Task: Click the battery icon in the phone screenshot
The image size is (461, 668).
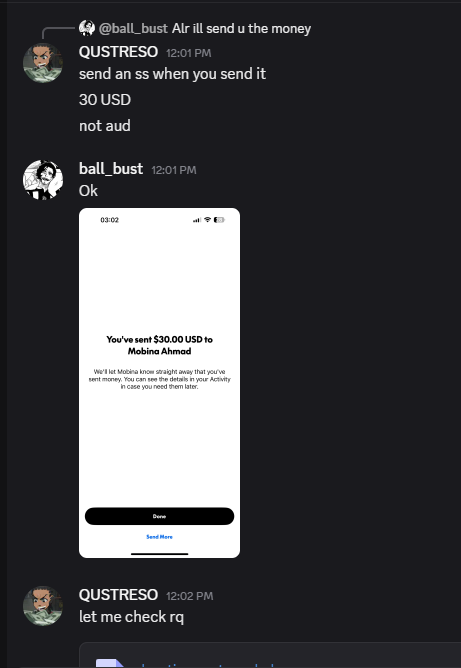Action: pos(219,220)
